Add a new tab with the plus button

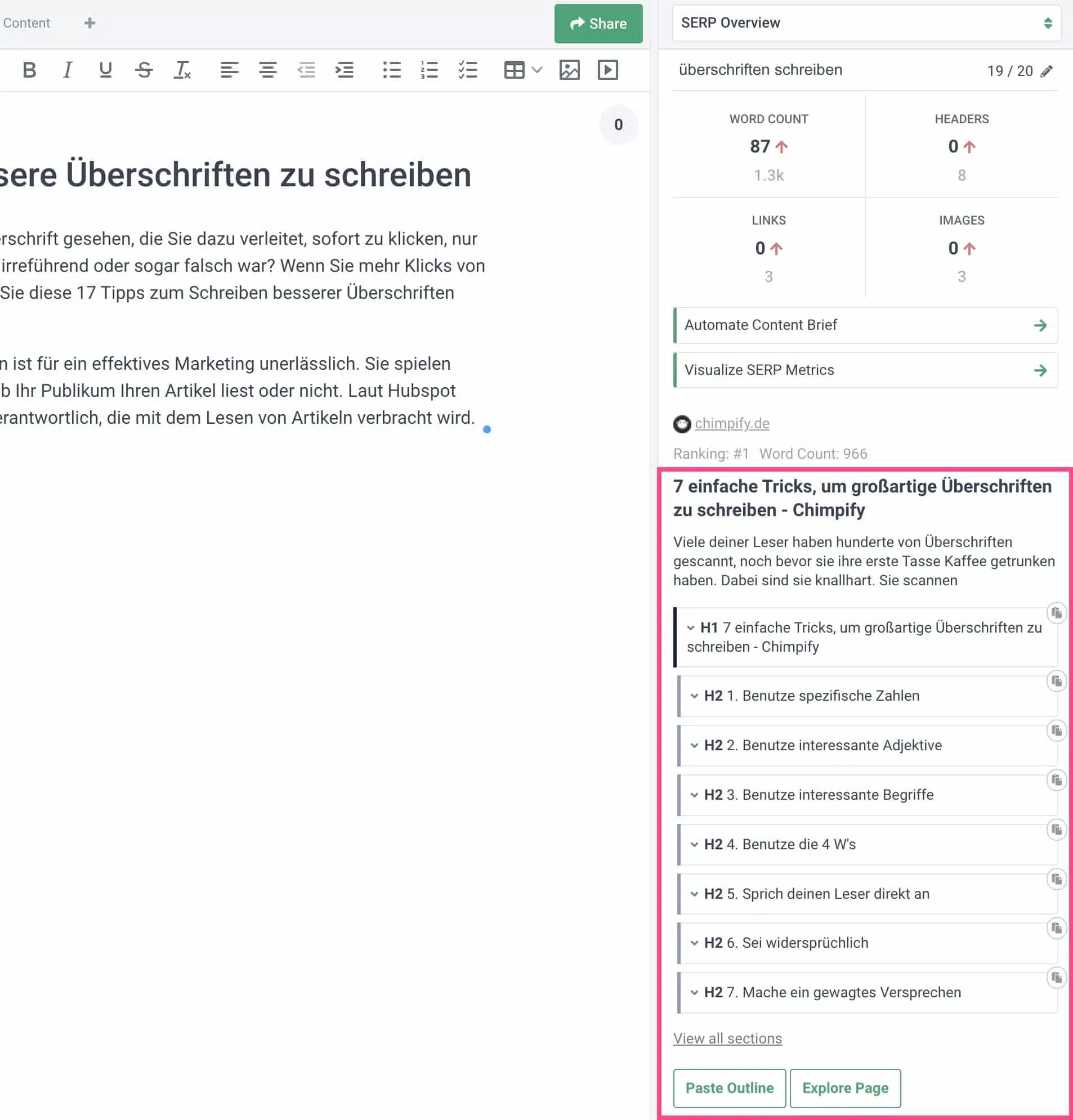coord(89,23)
